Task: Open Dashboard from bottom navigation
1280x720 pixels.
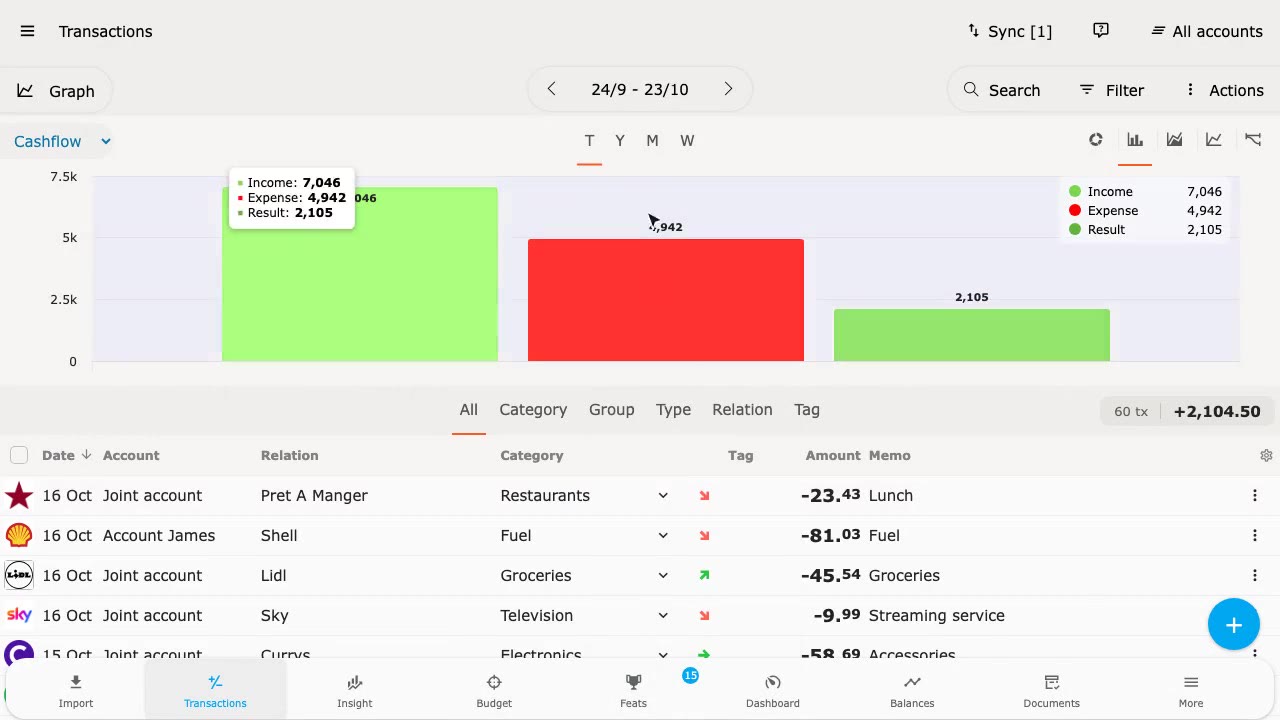Action: pyautogui.click(x=773, y=690)
